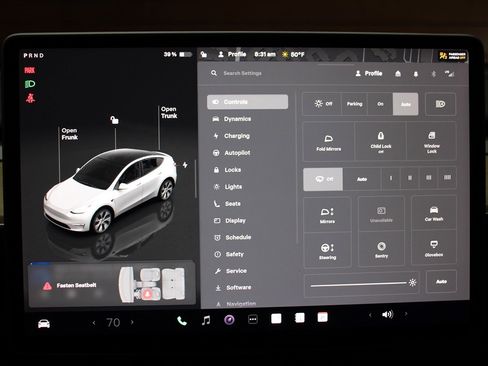Open the Dynamics settings menu

232,119
